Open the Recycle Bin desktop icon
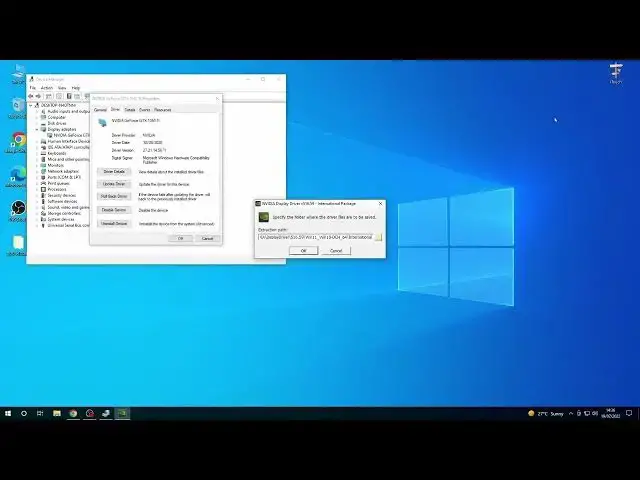Screen dimensions: 640x480 pyautogui.click(x=18, y=109)
